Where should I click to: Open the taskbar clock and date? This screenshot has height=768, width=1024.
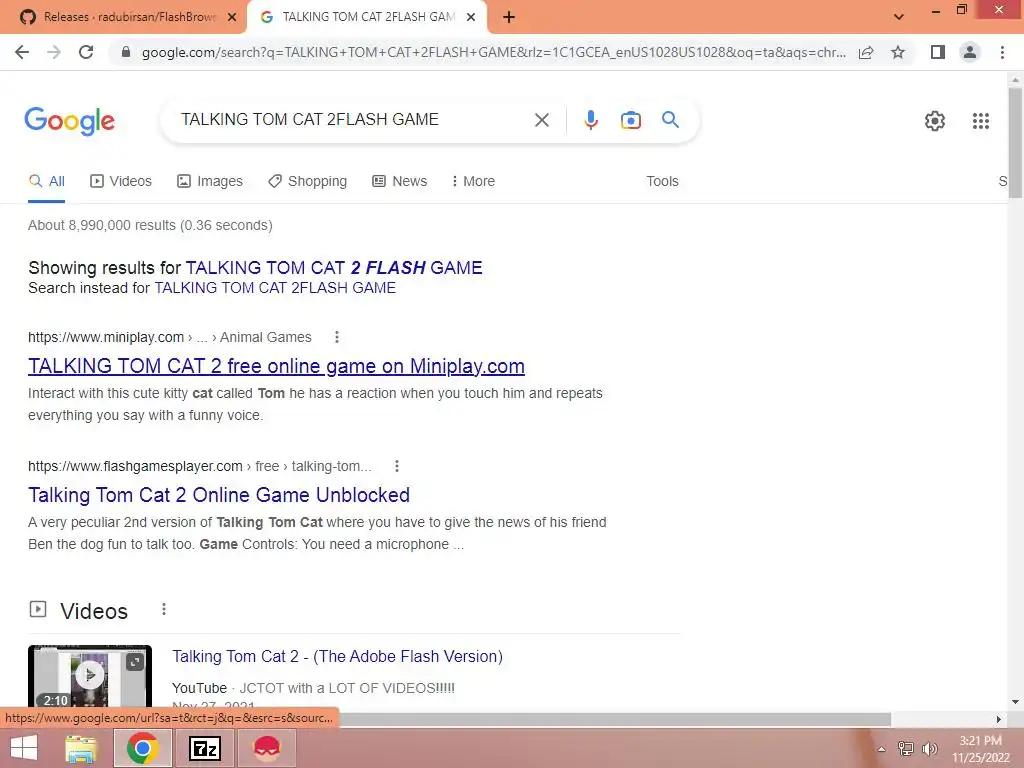[980, 749]
